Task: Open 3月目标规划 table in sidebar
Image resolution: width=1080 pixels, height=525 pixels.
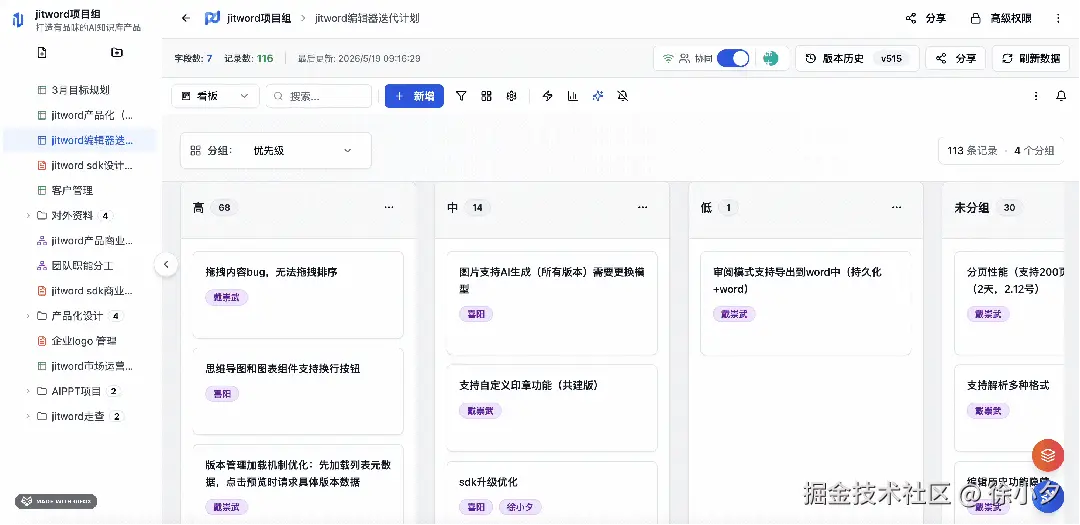Action: click(80, 90)
